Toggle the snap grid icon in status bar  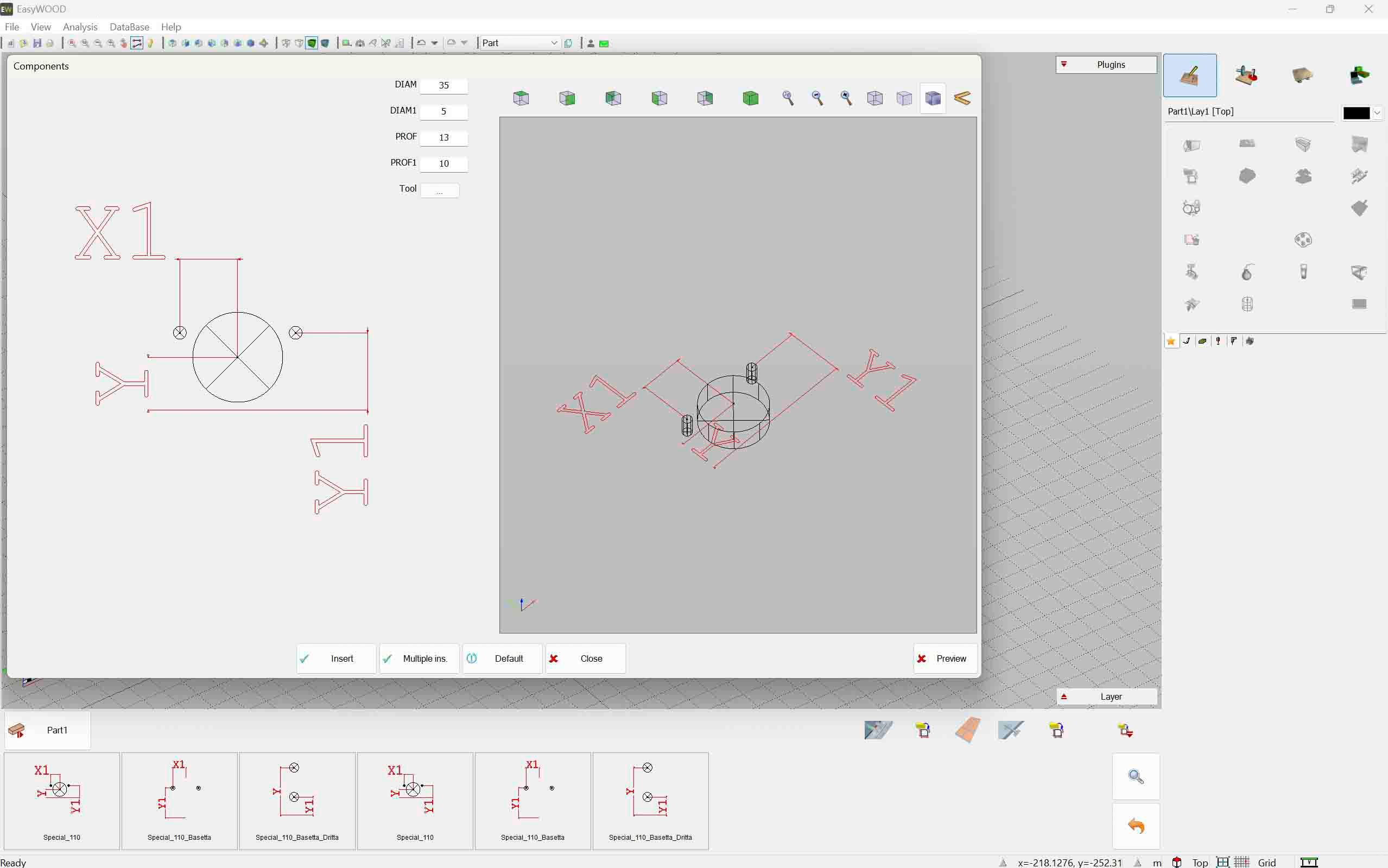[x=1241, y=862]
